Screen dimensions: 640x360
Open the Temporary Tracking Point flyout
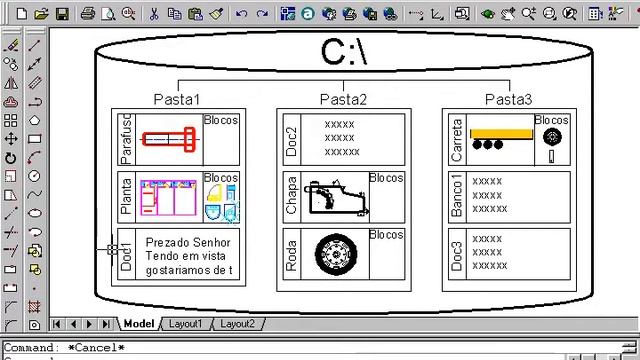(416, 14)
